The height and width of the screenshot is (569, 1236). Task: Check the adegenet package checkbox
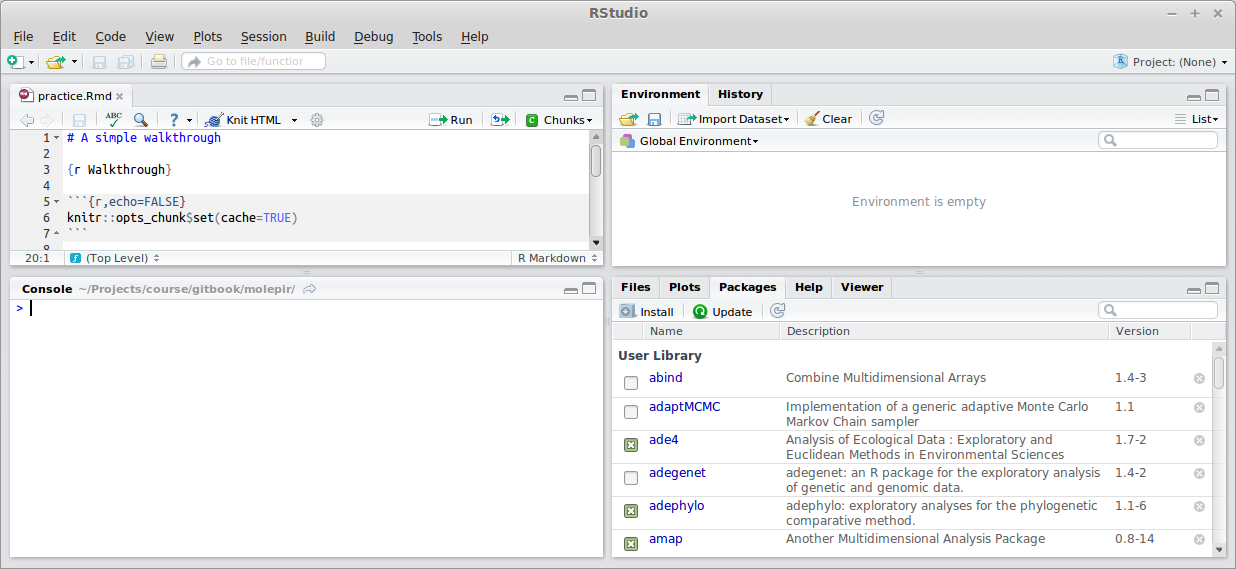coord(631,478)
